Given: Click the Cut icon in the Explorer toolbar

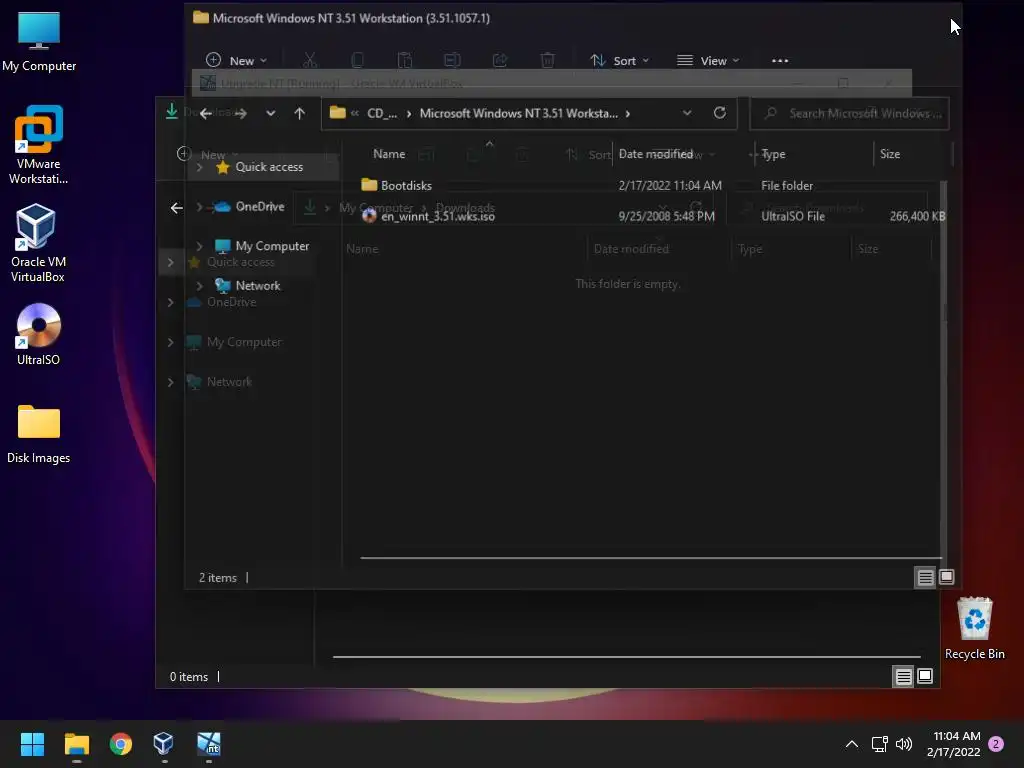Looking at the screenshot, I should [x=310, y=61].
